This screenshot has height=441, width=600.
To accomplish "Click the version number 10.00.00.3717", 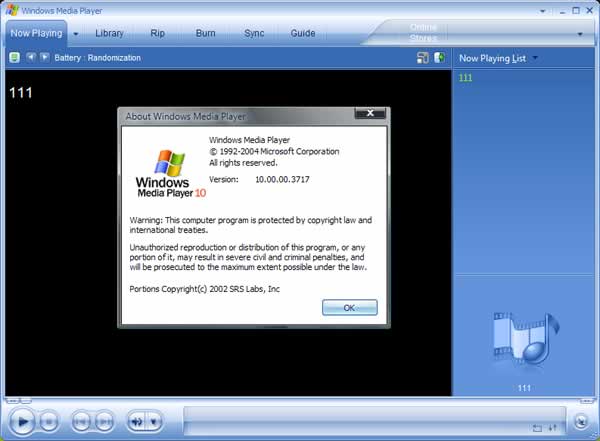I will (x=282, y=179).
